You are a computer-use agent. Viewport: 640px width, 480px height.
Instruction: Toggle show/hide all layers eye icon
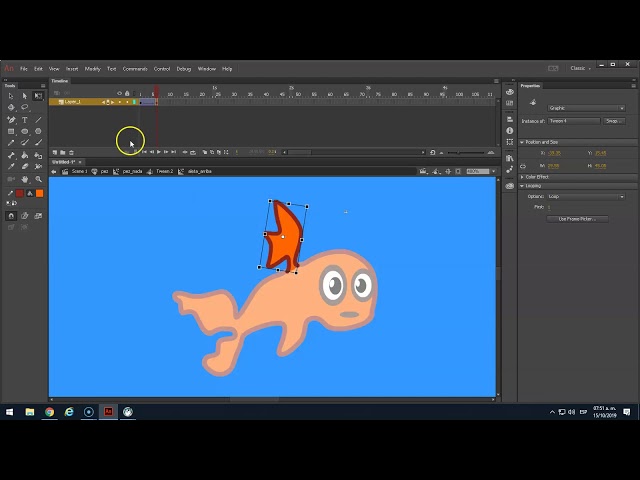point(119,93)
